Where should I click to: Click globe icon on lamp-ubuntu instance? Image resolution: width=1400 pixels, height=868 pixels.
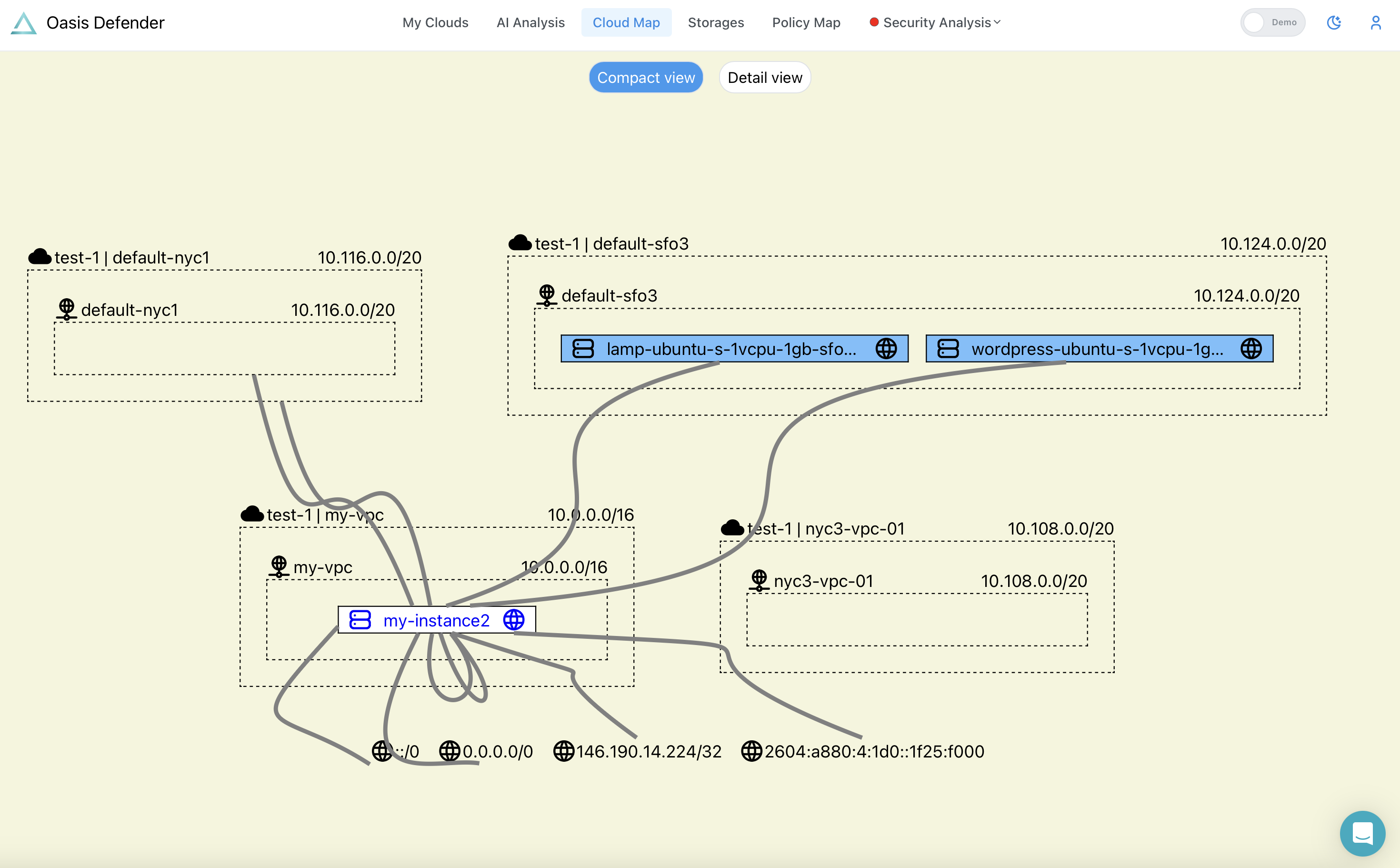coord(886,348)
